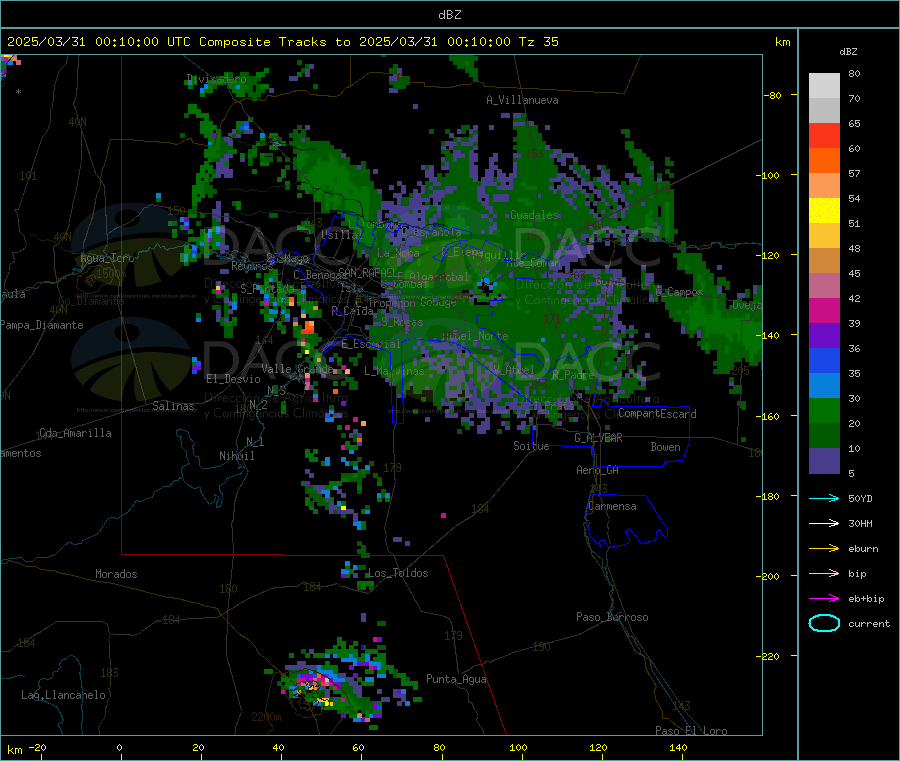Click the Aero_GA place label
This screenshot has height=761, width=900.
click(598, 470)
